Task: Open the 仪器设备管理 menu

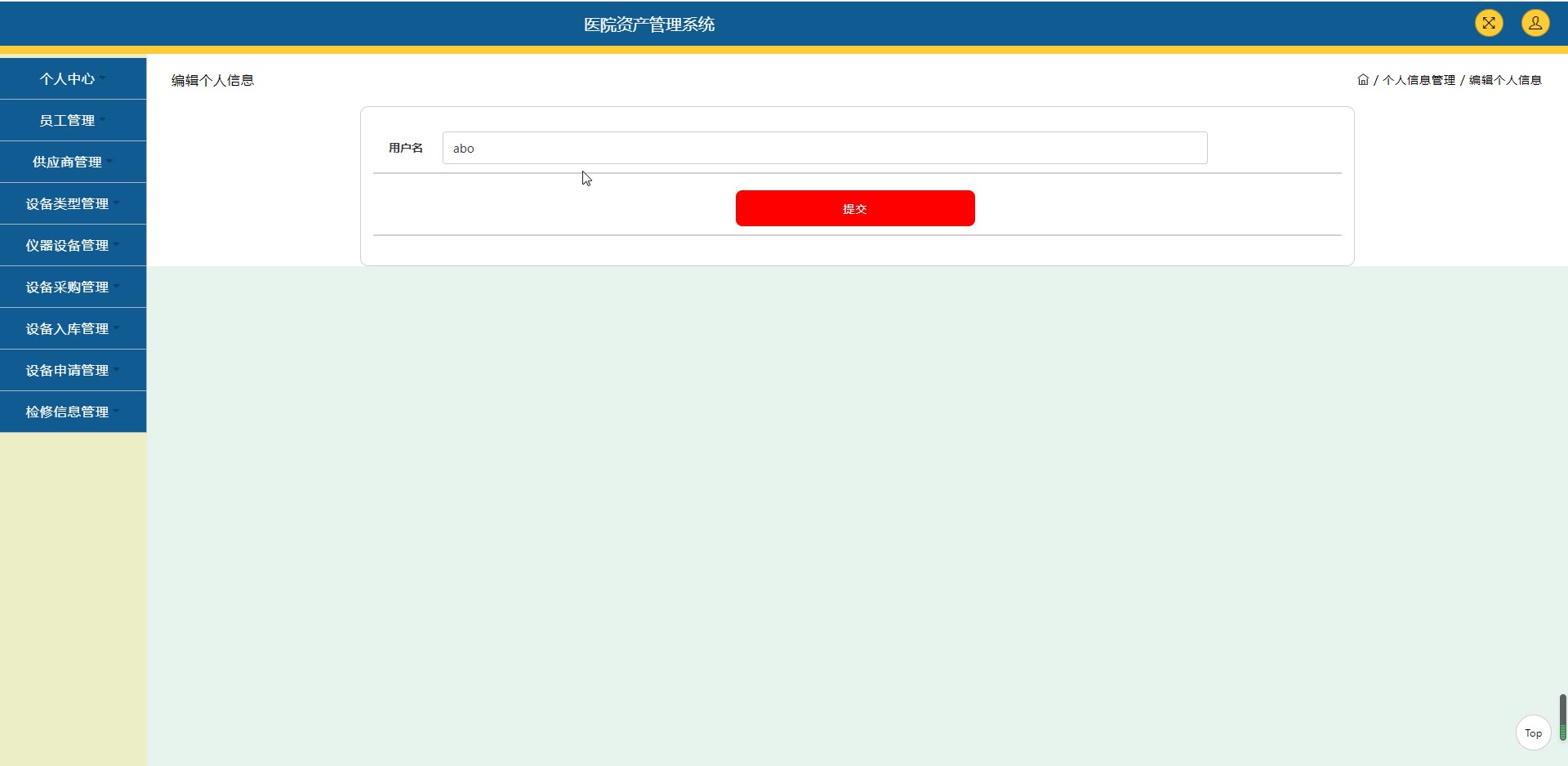Action: click(73, 245)
